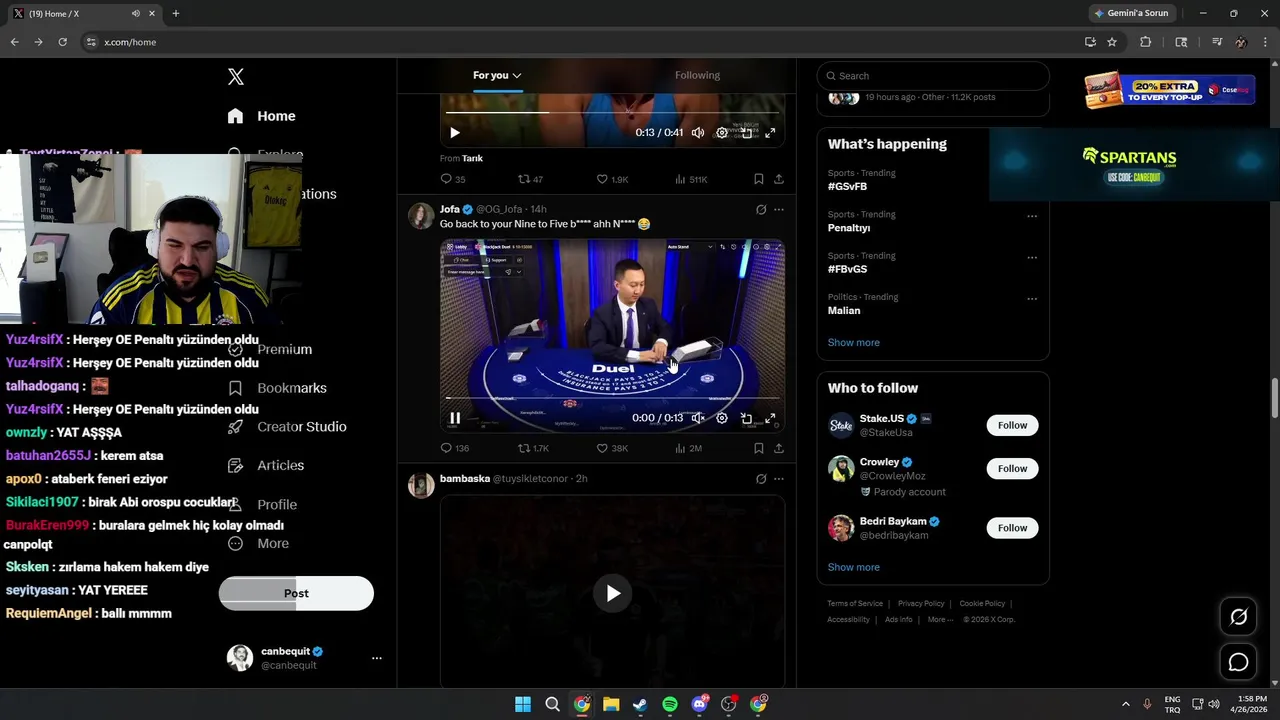Image resolution: width=1280 pixels, height=720 pixels.
Task: Seek in the top video progress bar
Action: 612,112
